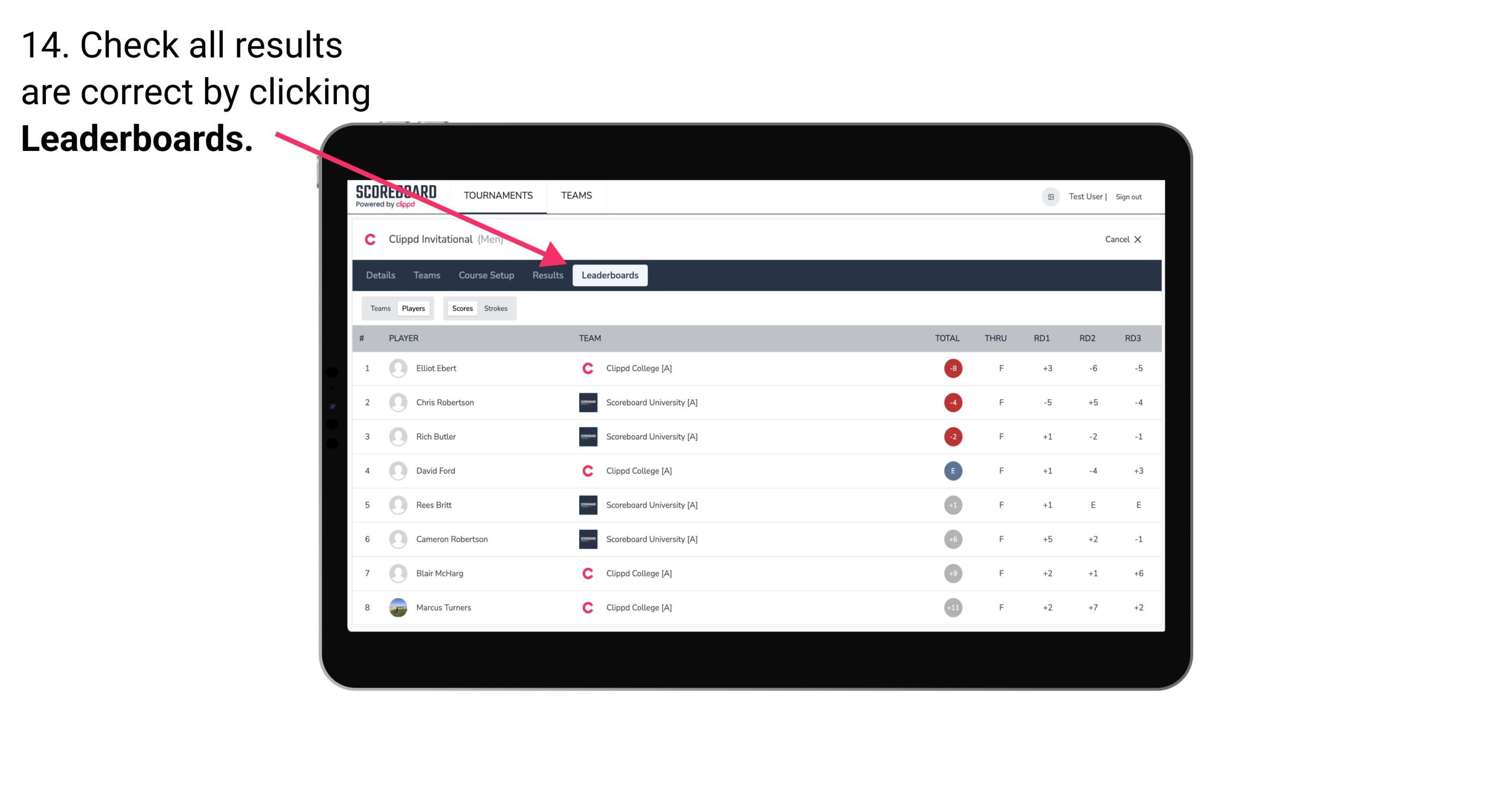The height and width of the screenshot is (812, 1510).
Task: Click the Scoreboard logo icon next to Chris Robertson
Action: point(587,402)
